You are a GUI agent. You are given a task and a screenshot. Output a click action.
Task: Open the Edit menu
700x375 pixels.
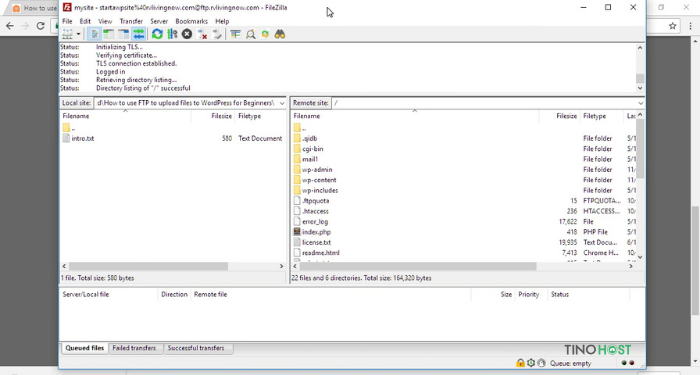pos(85,21)
